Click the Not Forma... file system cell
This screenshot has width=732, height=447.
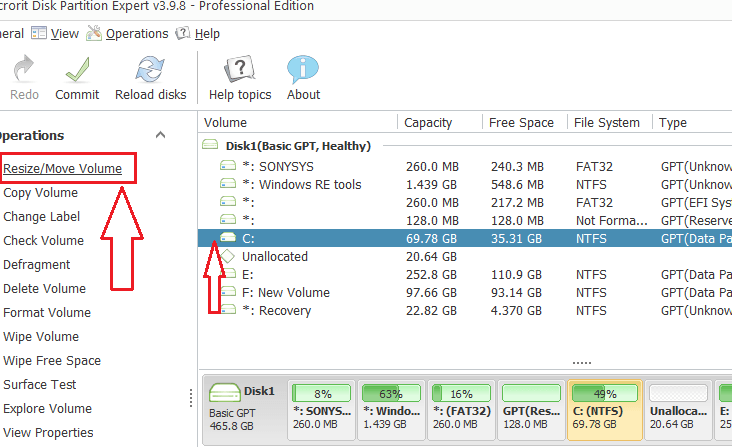click(x=612, y=221)
